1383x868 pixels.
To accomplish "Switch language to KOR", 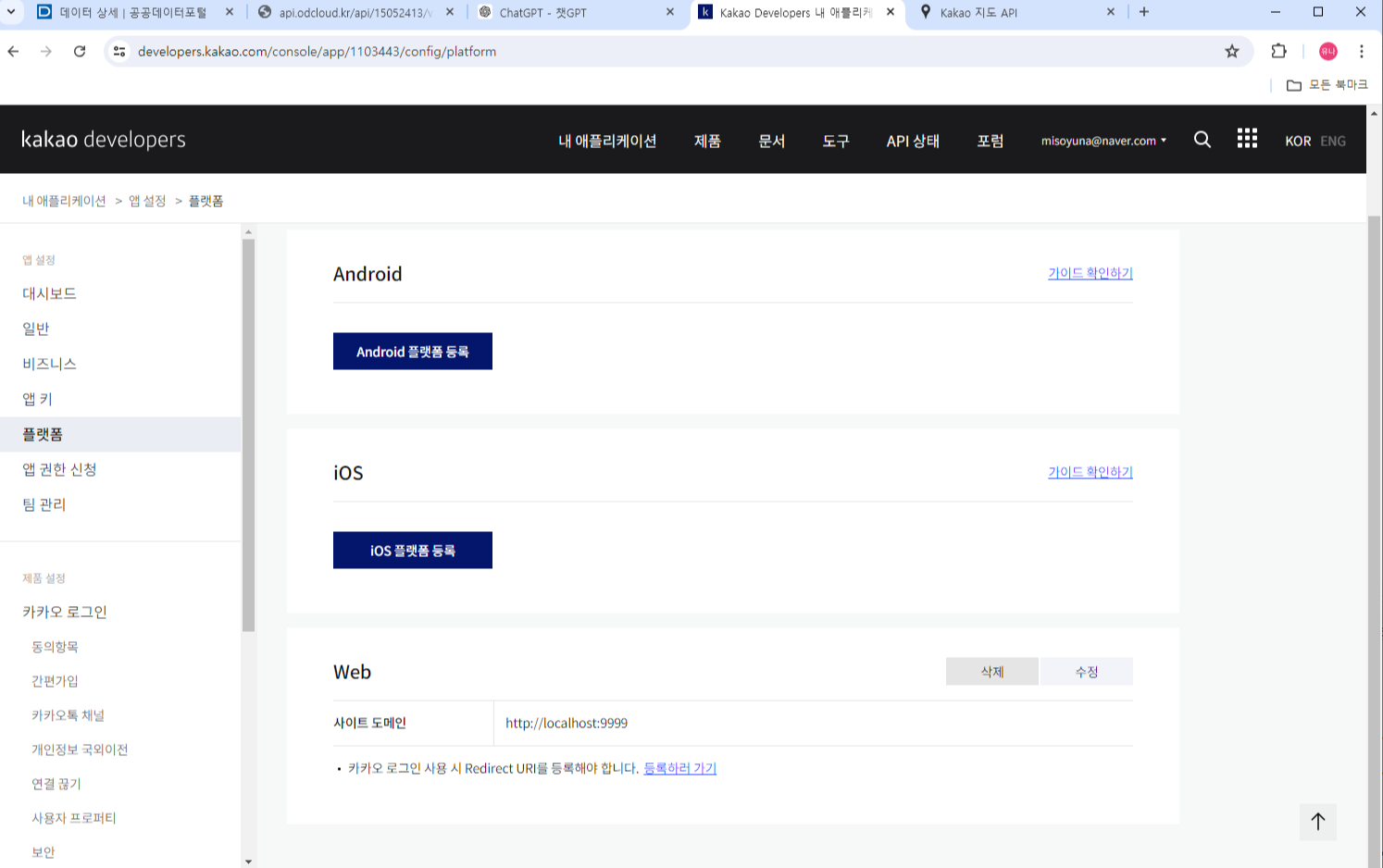I will point(1298,141).
